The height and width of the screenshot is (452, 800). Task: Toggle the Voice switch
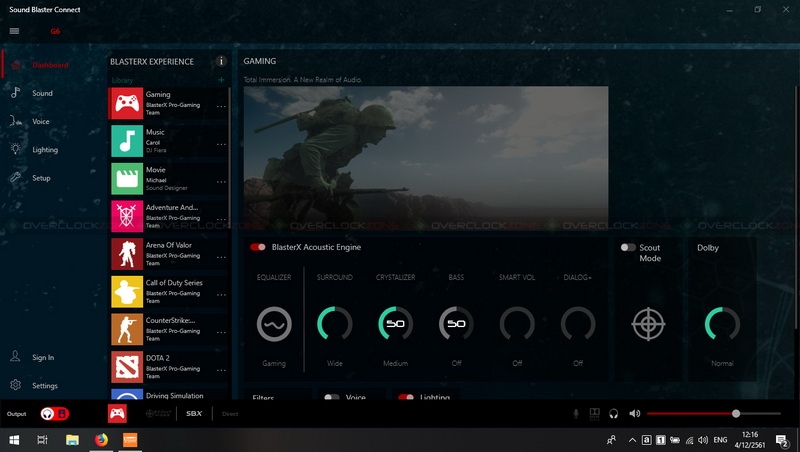coord(332,396)
